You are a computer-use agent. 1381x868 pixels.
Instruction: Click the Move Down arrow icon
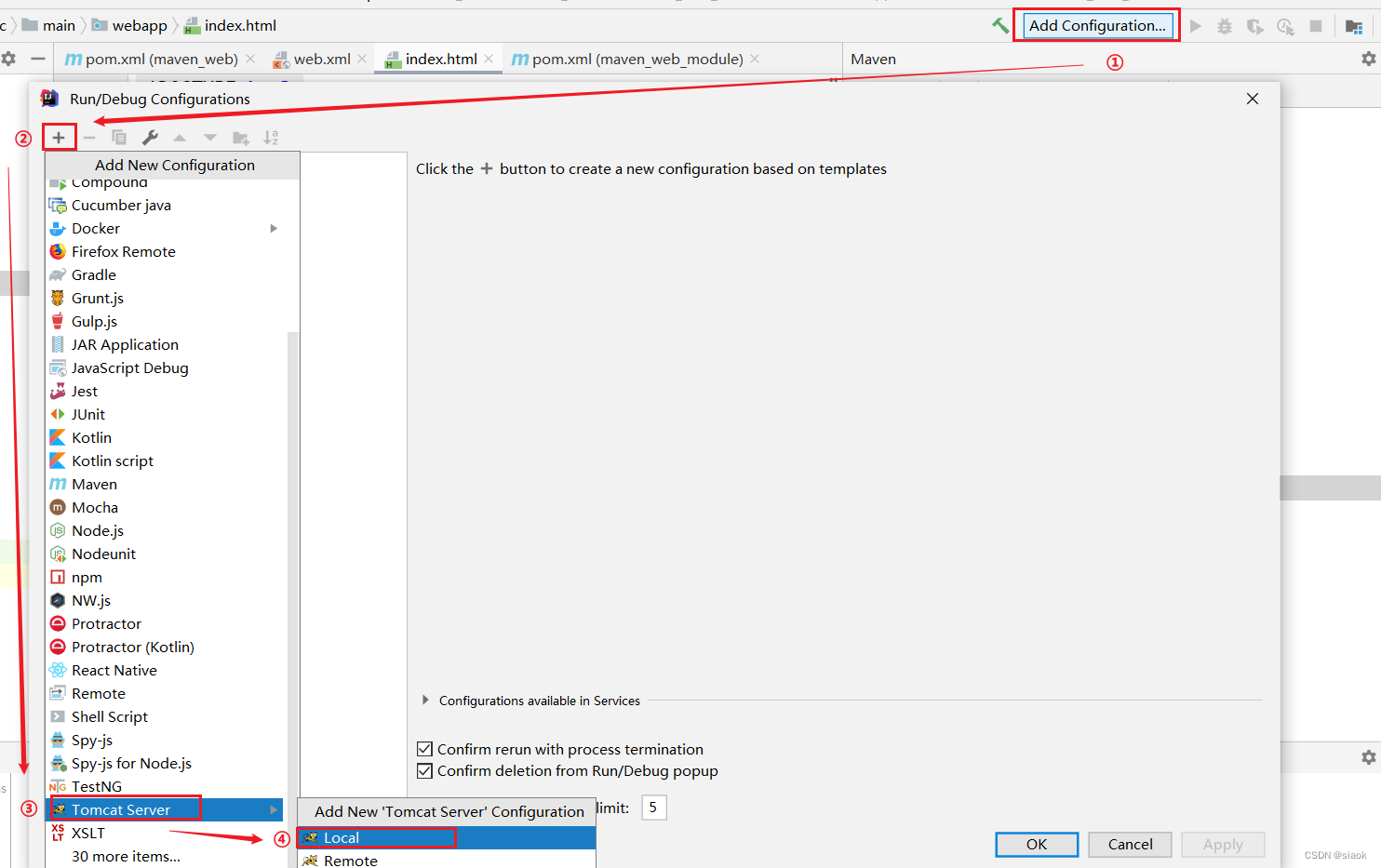(x=210, y=138)
